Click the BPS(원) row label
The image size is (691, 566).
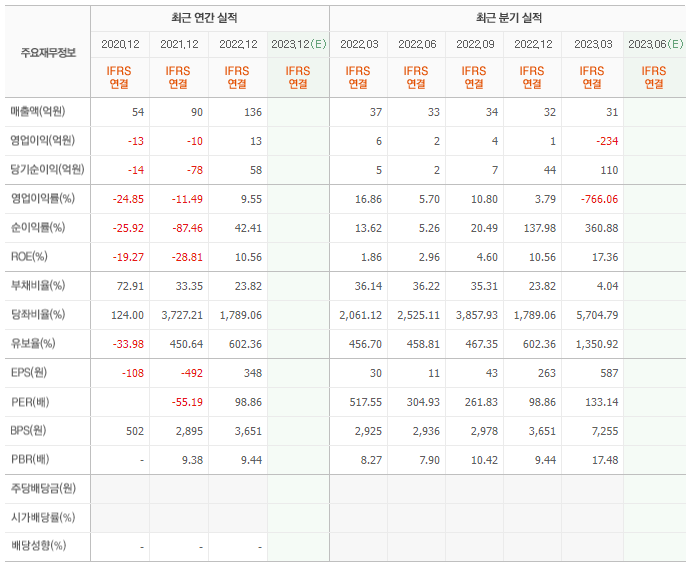pos(28,431)
